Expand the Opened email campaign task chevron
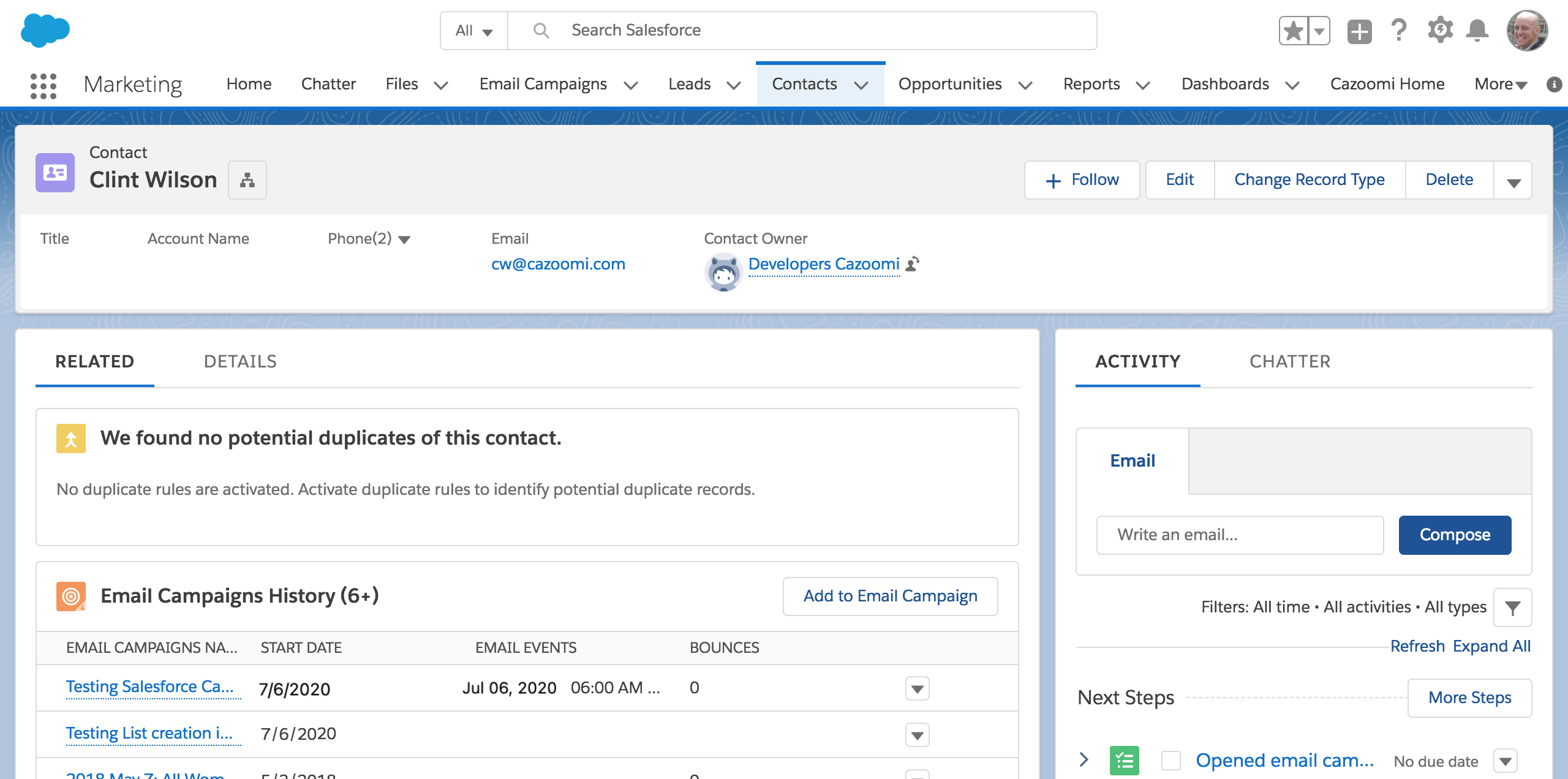This screenshot has width=1568, height=779. (1084, 759)
